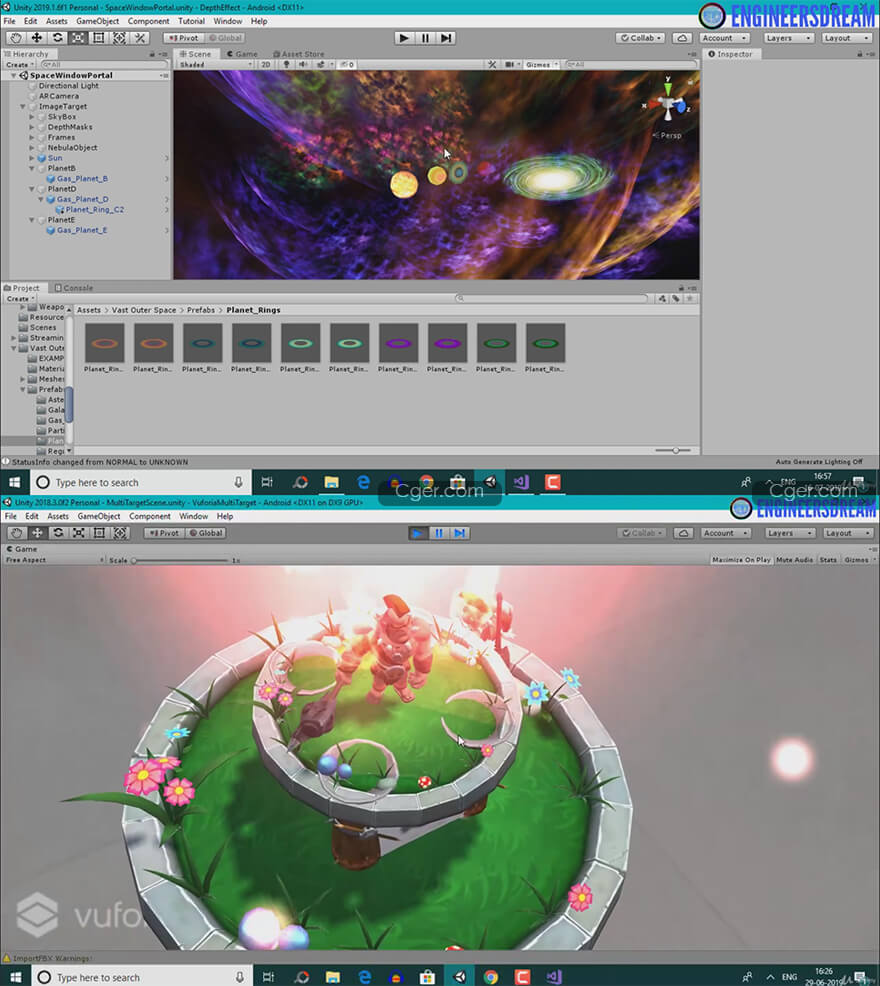Click cloud icon in lower Unity toolbar

coord(683,533)
